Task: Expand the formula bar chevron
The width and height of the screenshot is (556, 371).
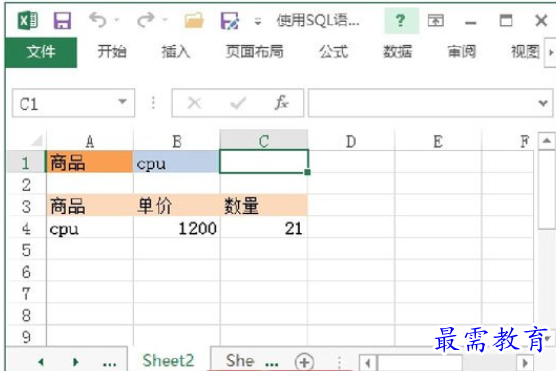Action: coord(543,104)
